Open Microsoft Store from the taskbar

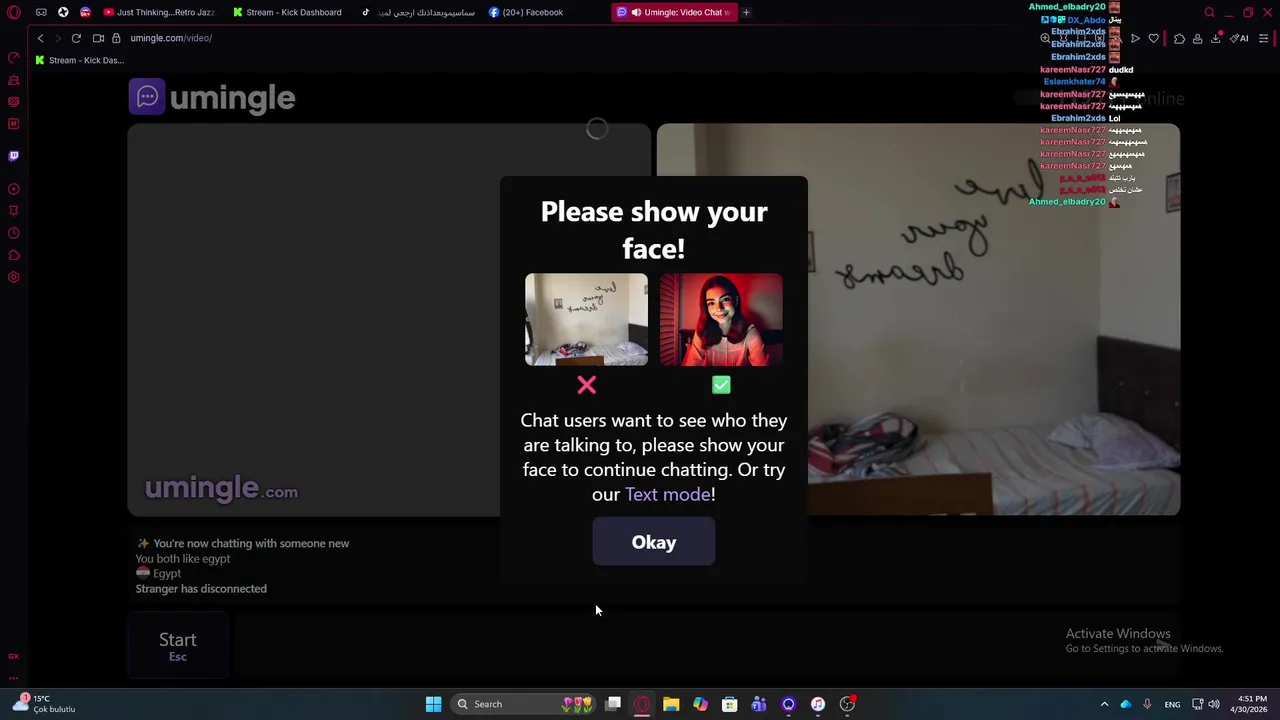tap(729, 704)
